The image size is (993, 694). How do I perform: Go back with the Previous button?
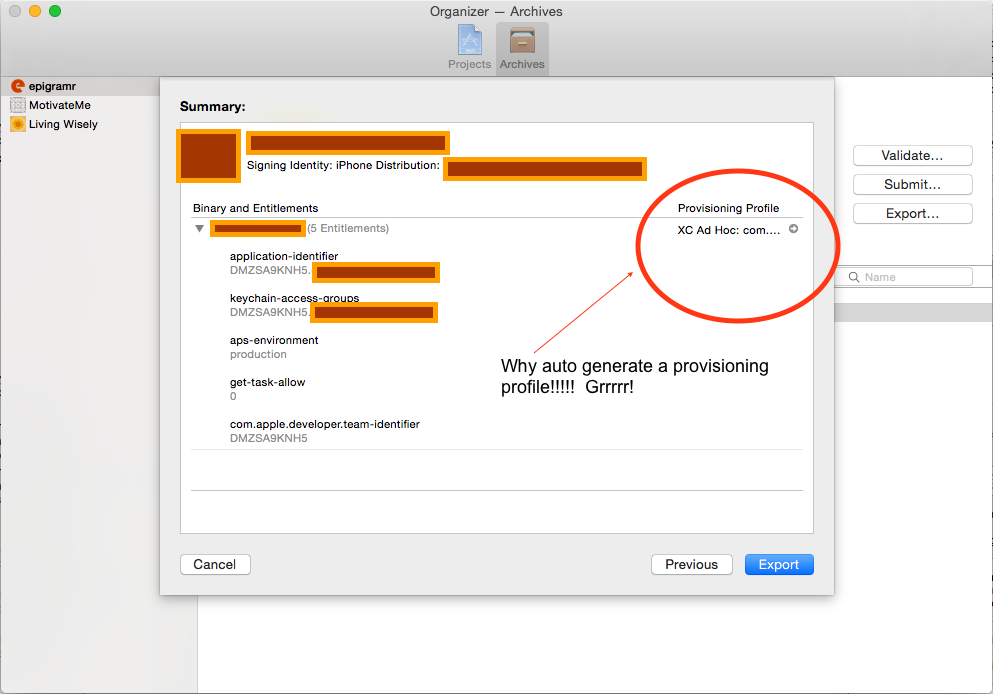click(692, 565)
